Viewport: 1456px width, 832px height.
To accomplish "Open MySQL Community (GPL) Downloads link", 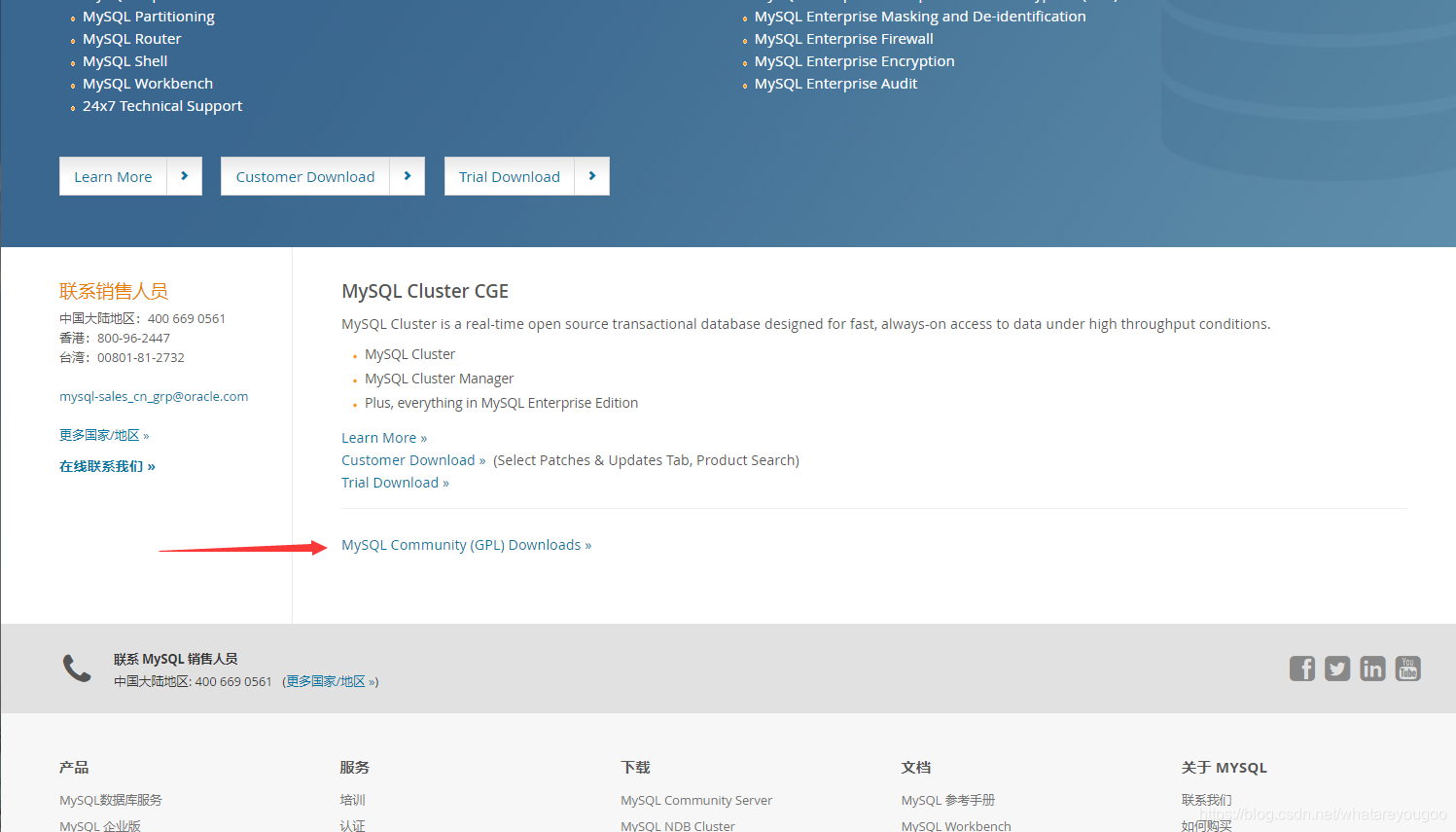I will [466, 545].
